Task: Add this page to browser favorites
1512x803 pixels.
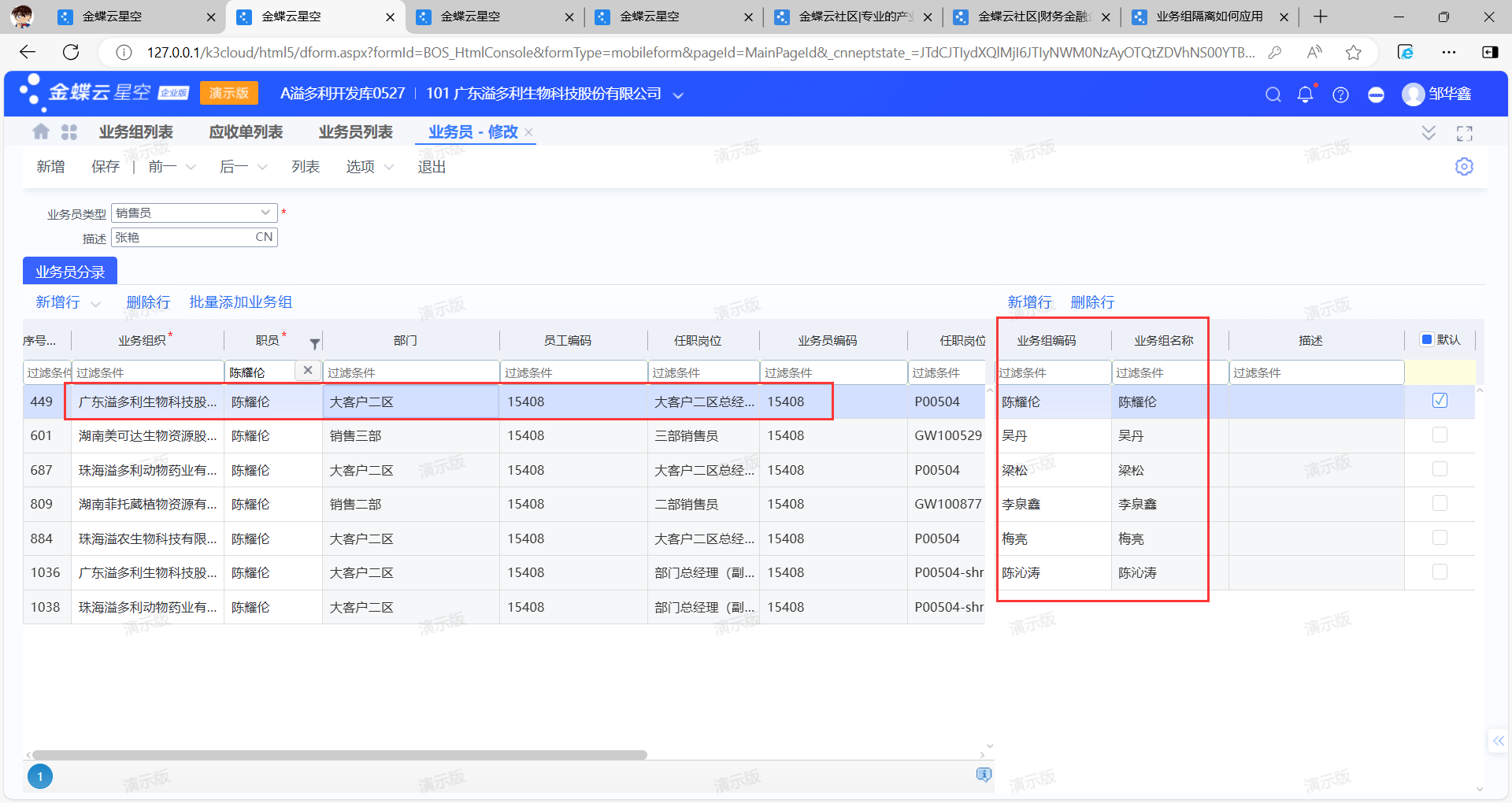Action: [1354, 52]
